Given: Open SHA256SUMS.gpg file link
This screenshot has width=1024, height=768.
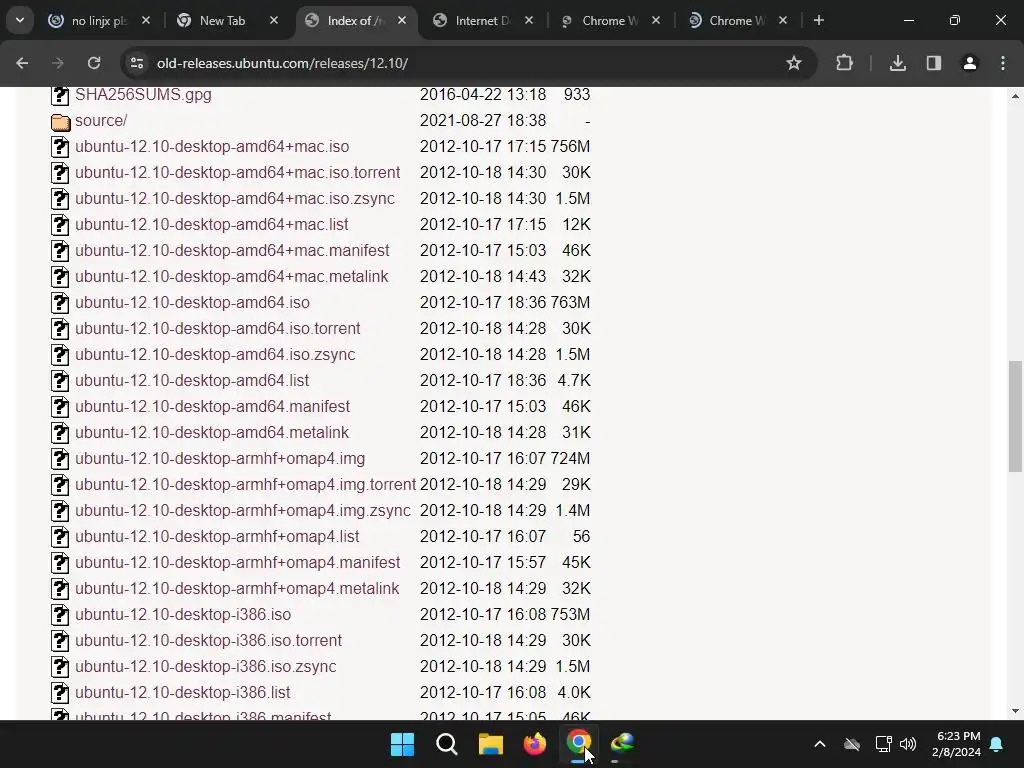Looking at the screenshot, I should (143, 94).
